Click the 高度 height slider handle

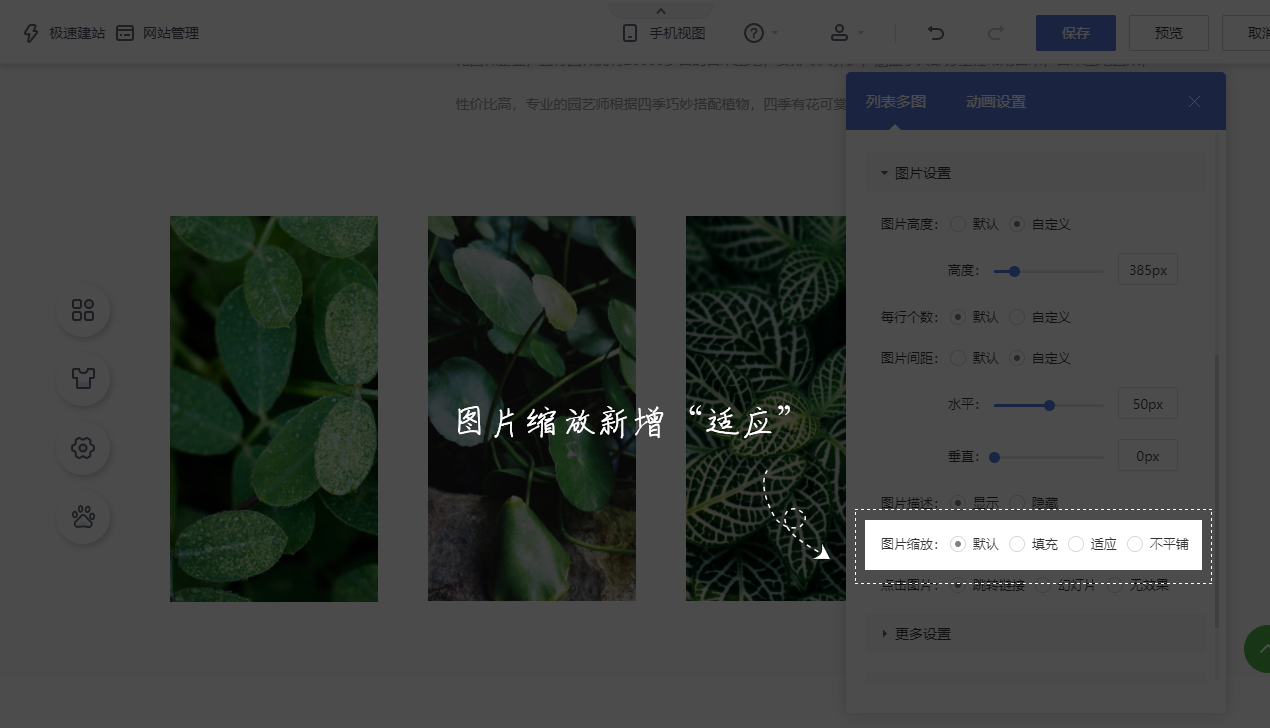coord(1014,271)
